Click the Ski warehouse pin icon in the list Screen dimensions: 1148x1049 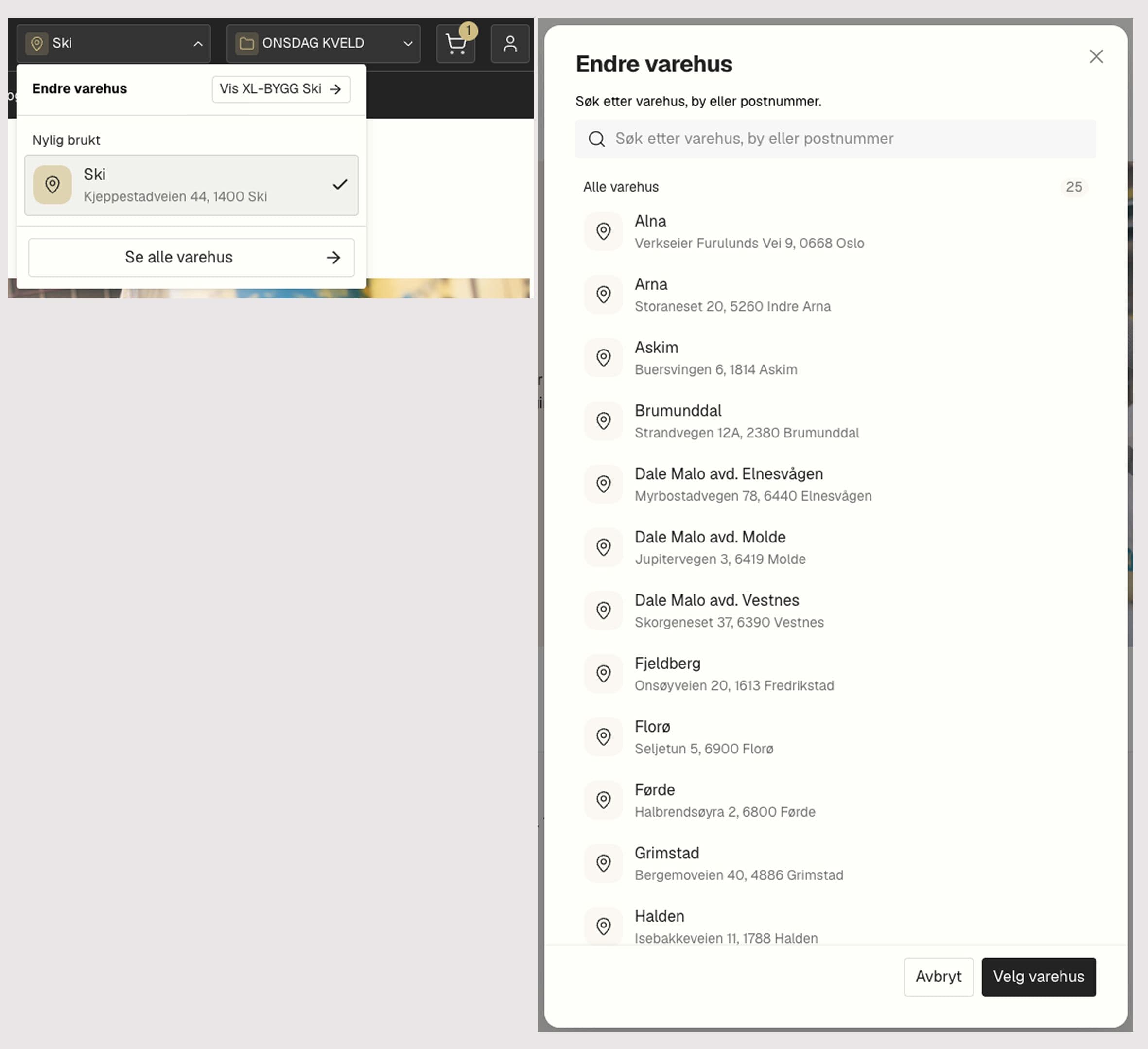[52, 185]
